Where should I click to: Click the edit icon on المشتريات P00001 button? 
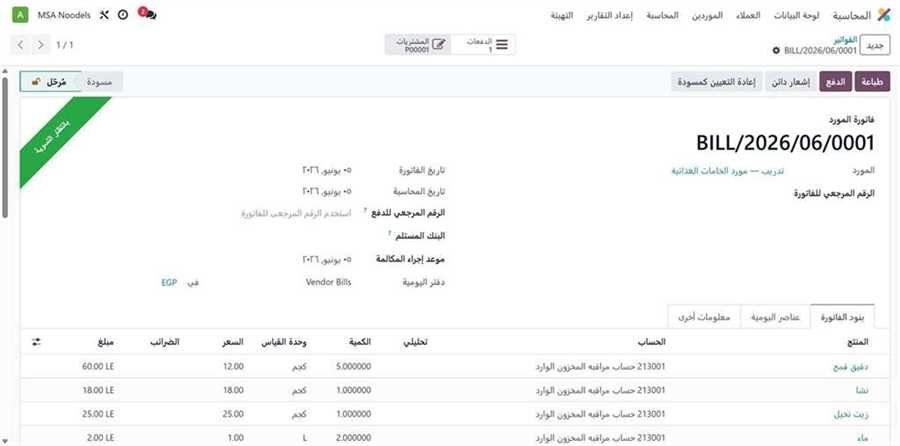point(439,45)
